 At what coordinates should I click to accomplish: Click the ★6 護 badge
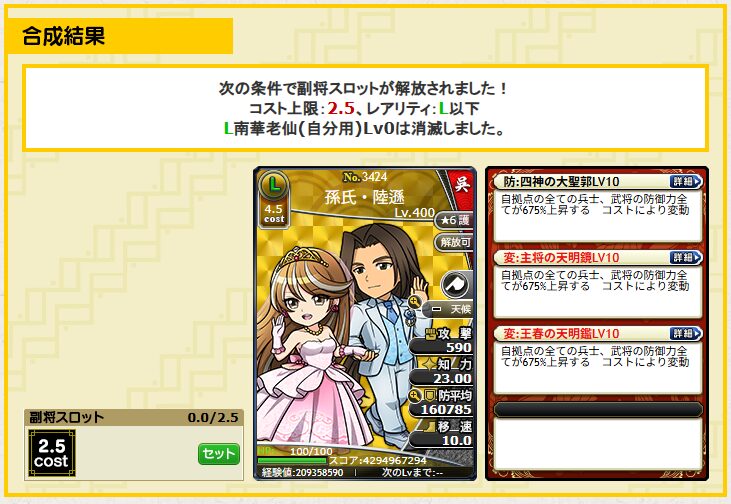coord(455,220)
